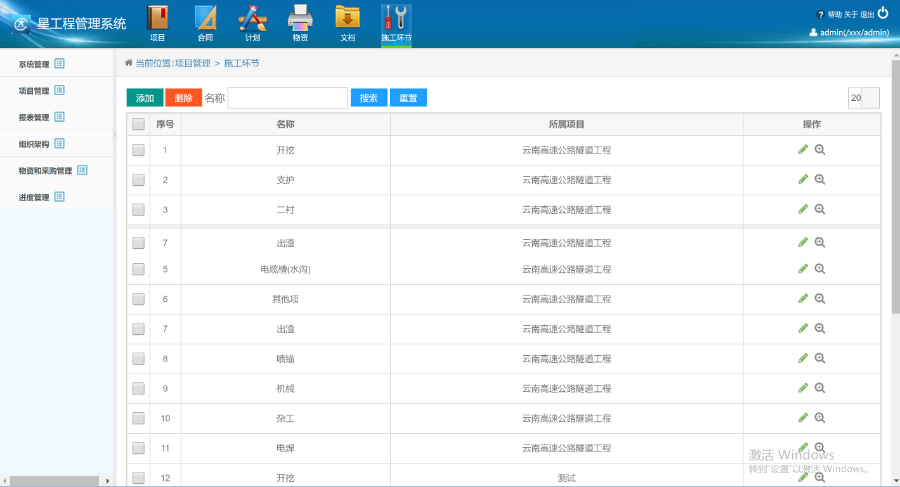Expand 系统管理 in the sidebar
Image resolution: width=900 pixels, height=487 pixels.
40,64
